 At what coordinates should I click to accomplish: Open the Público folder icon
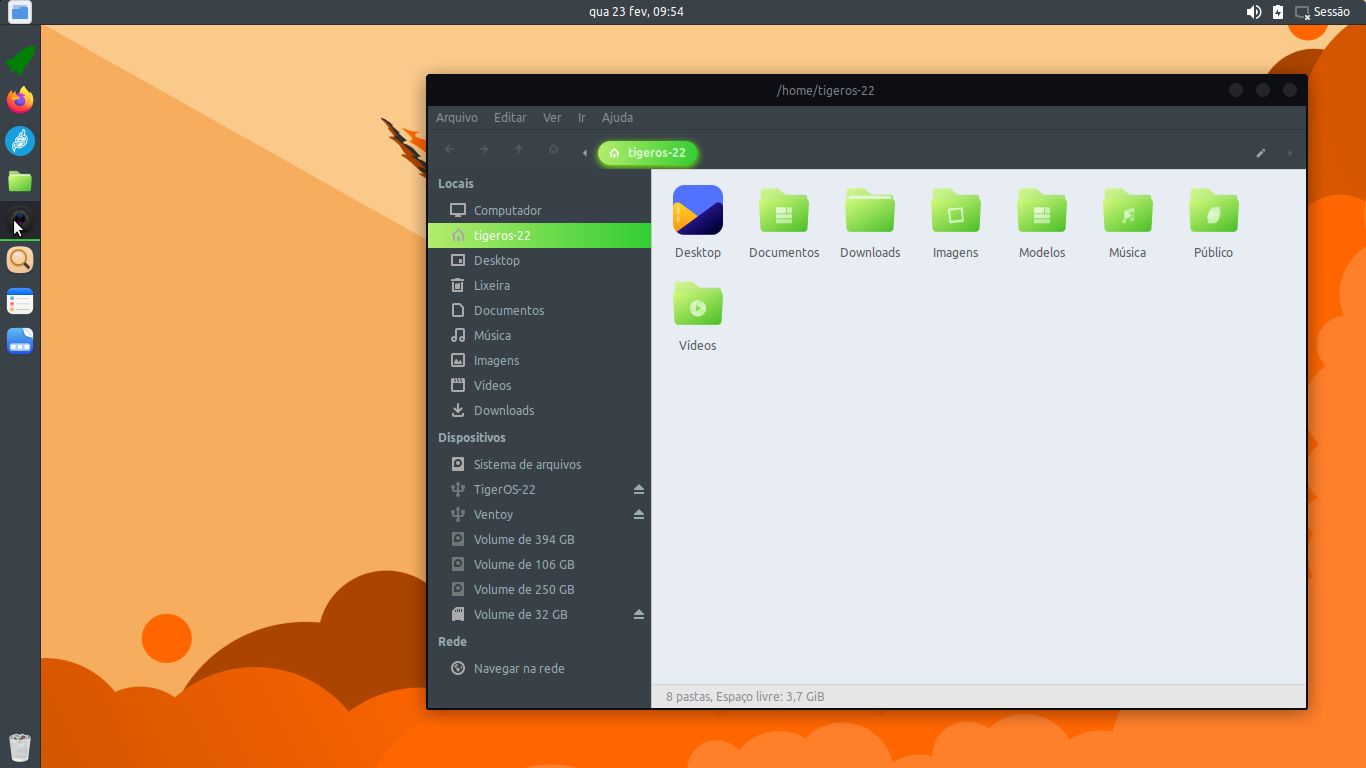pyautogui.click(x=1214, y=210)
